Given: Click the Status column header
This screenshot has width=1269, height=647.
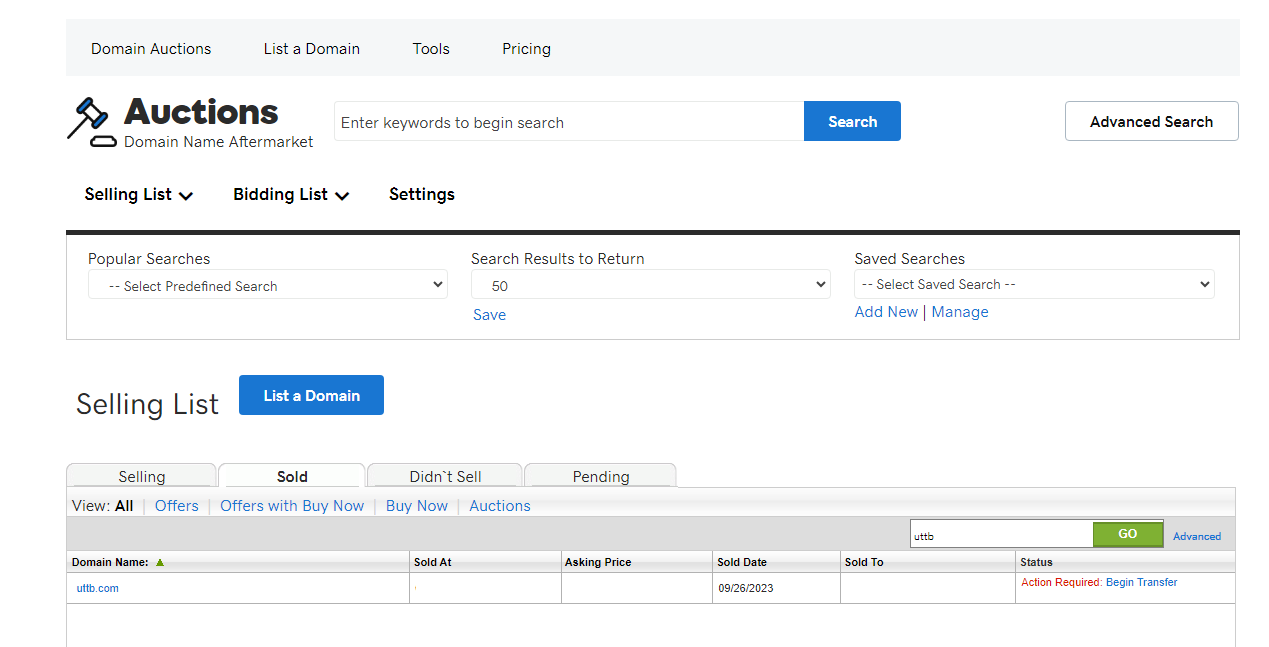Looking at the screenshot, I should (x=1036, y=562).
